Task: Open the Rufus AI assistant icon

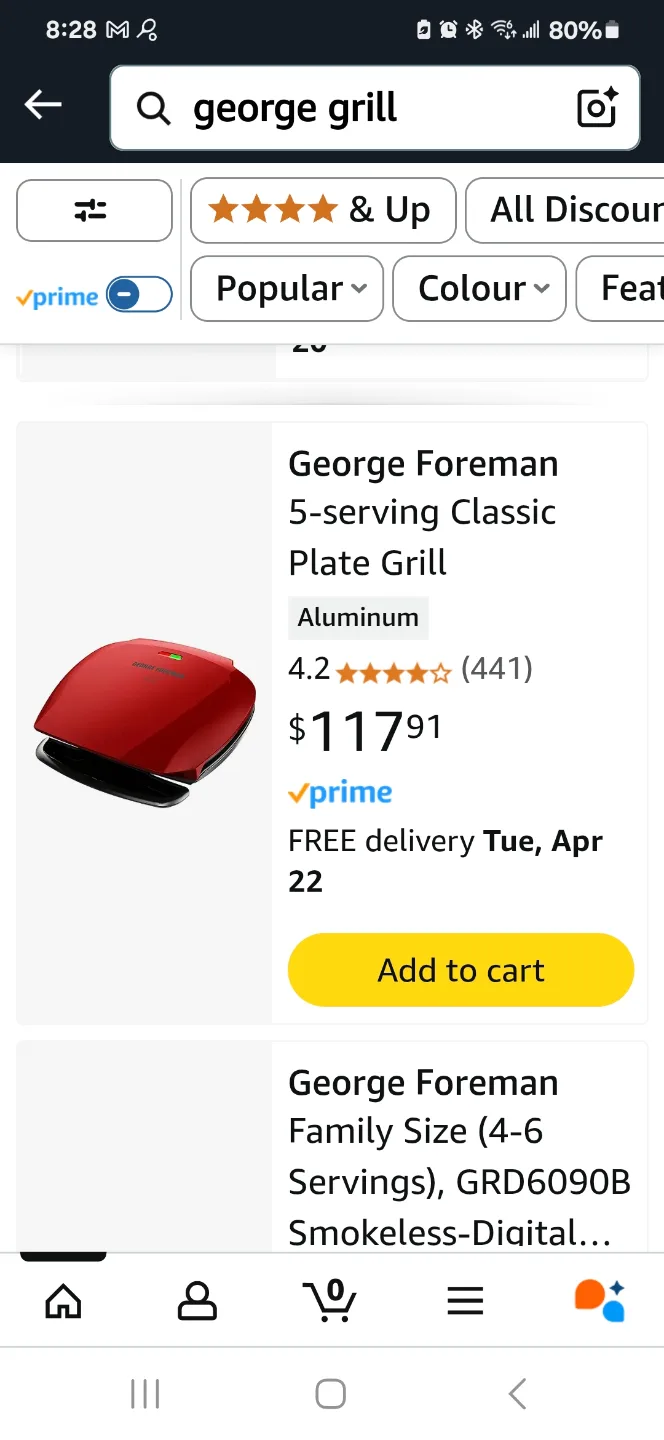Action: [x=598, y=1299]
